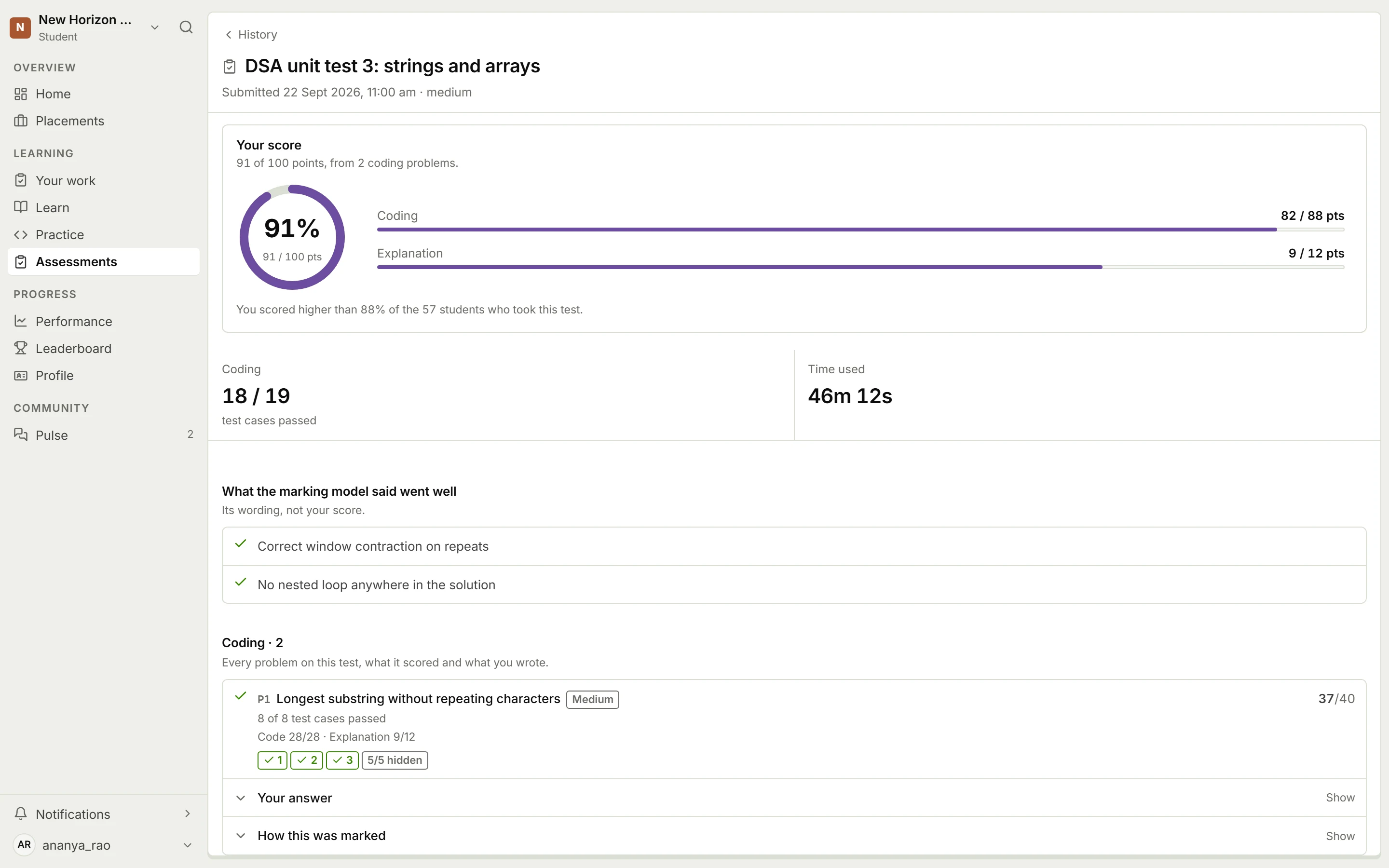Expand the 'How this was marked' section
The image size is (1389, 868).
click(794, 836)
